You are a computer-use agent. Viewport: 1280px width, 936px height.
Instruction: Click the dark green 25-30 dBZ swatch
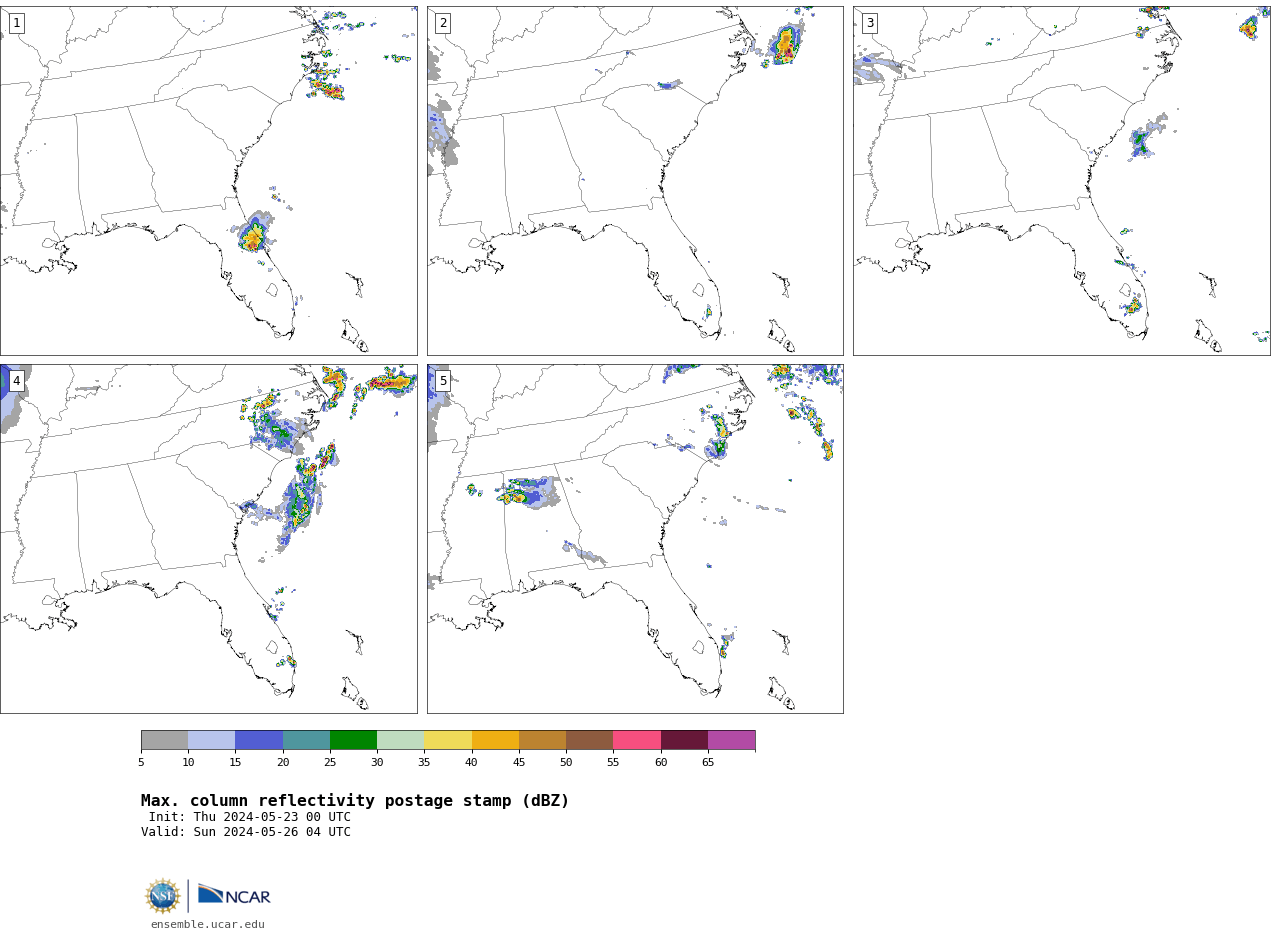(353, 740)
